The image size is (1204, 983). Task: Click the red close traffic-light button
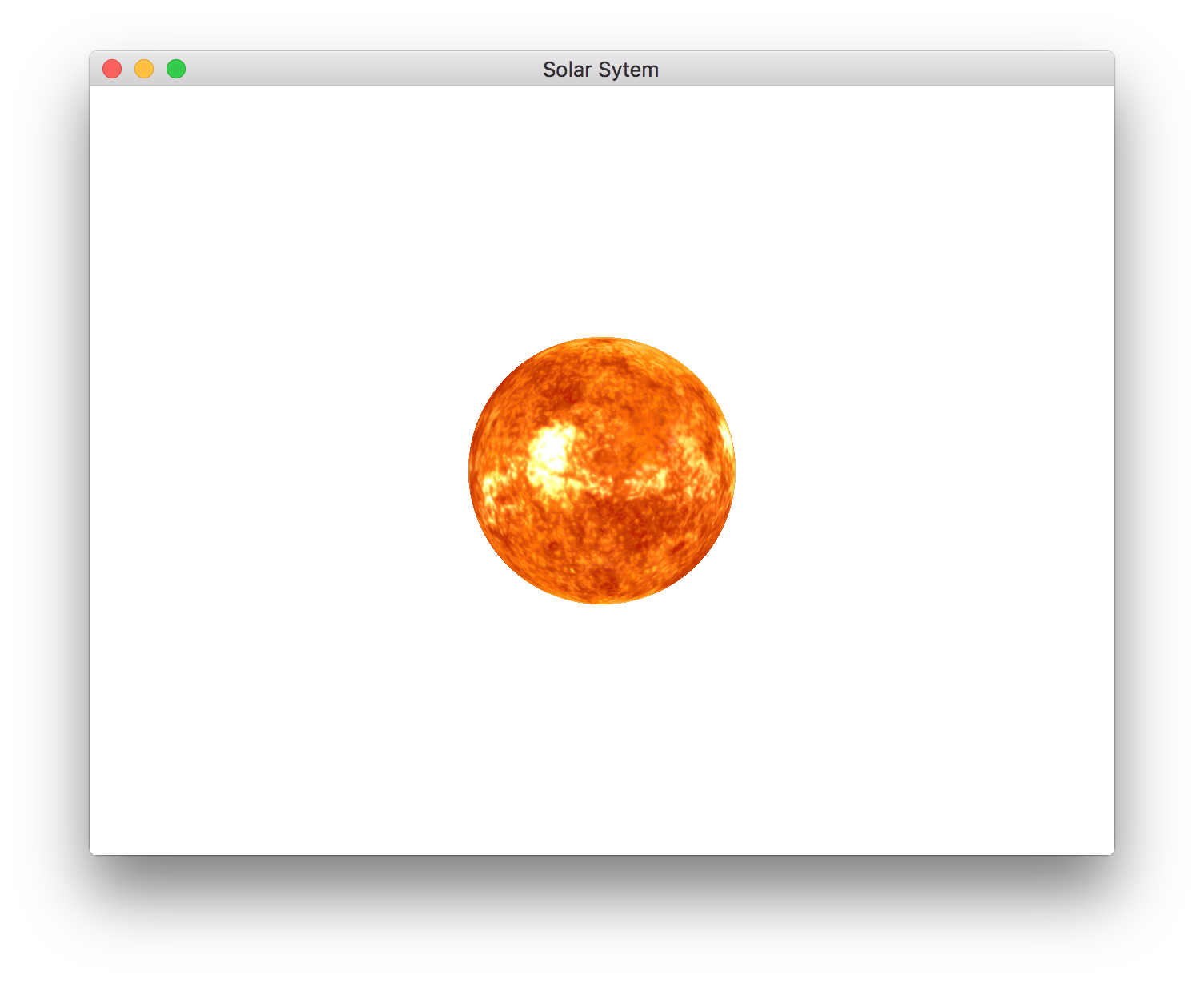coord(111,69)
